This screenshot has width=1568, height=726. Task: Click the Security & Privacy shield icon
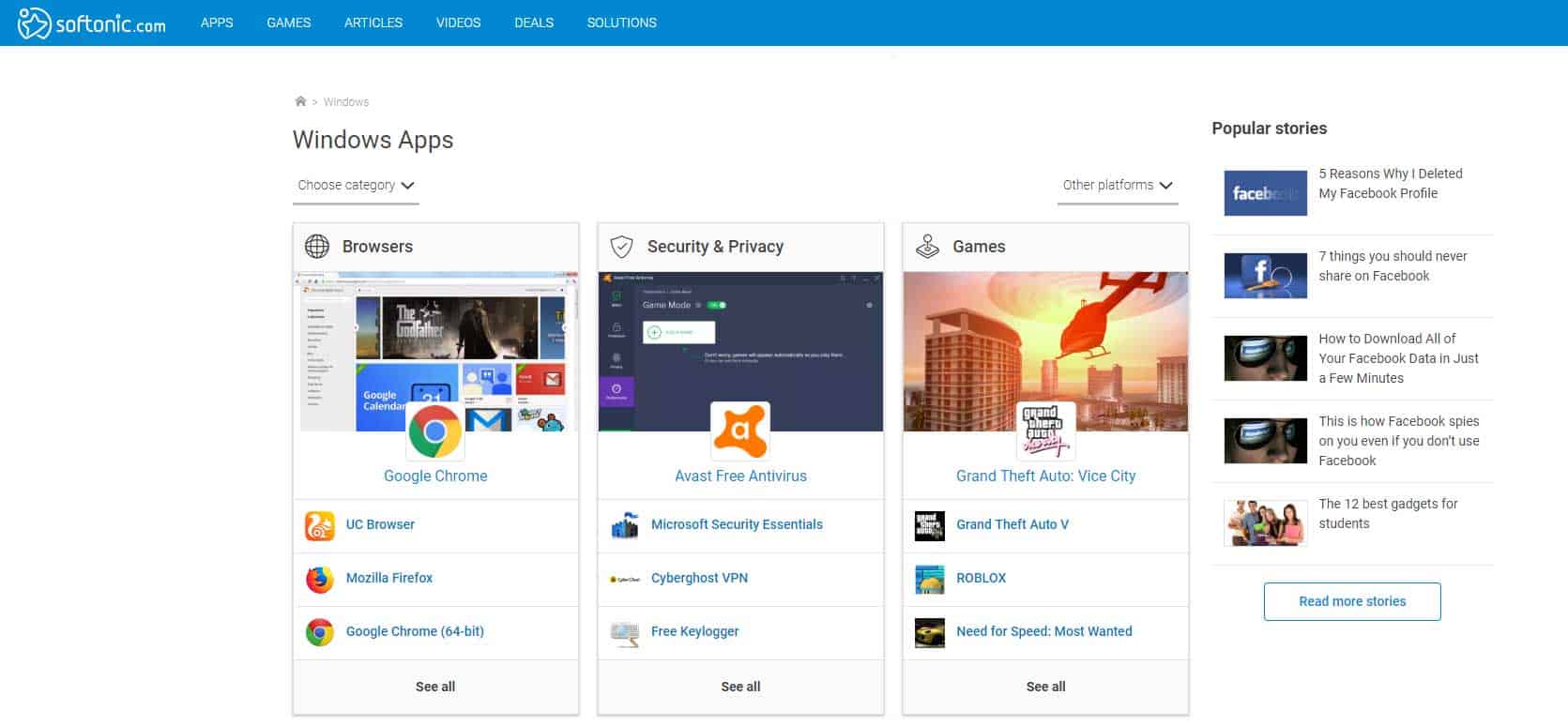[x=621, y=247]
